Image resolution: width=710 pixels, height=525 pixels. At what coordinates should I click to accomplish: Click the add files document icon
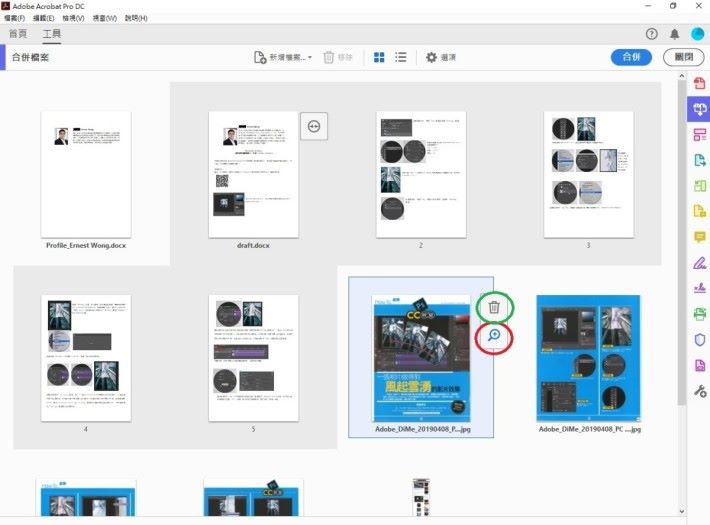tap(260, 58)
